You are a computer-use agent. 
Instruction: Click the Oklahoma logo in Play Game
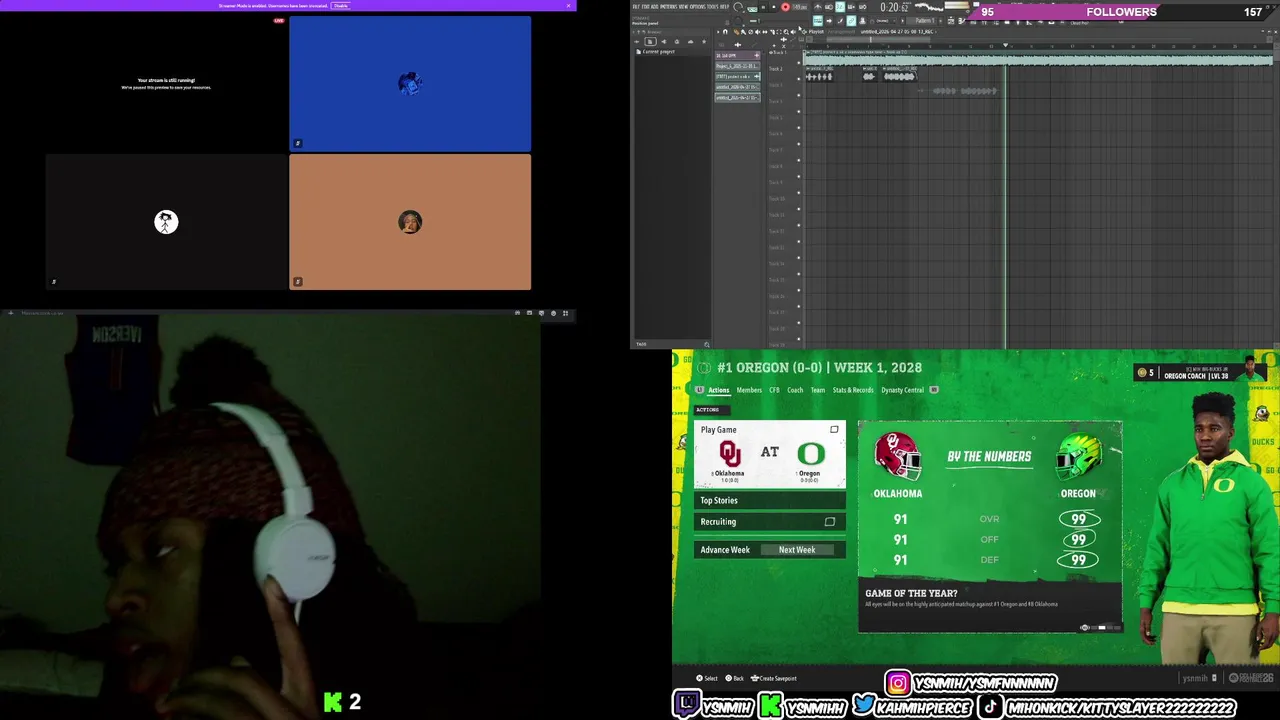(730, 453)
